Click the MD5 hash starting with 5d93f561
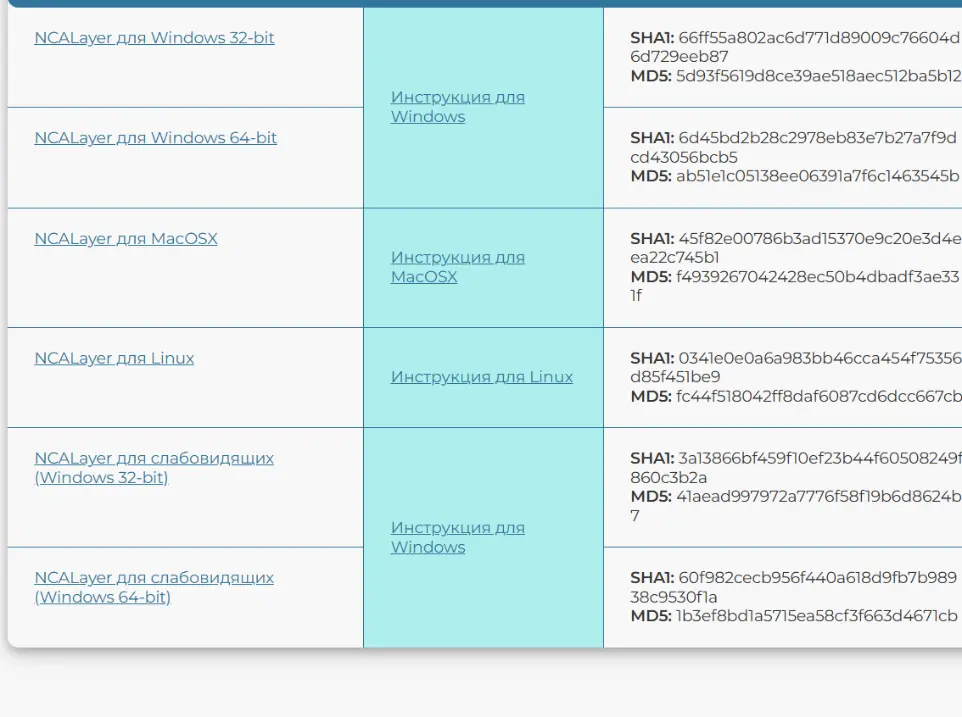Screen dimensions: 962x717 point(817,75)
